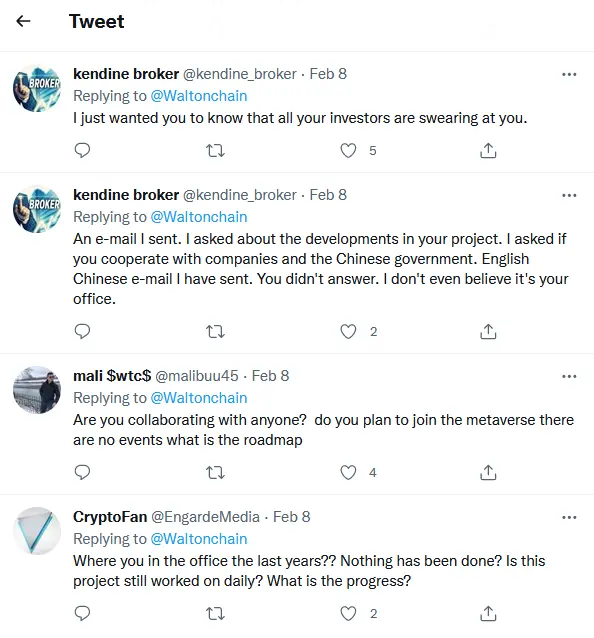
Task: Like mali $wtc$'s metaverse roadmap tweet
Action: [348, 472]
